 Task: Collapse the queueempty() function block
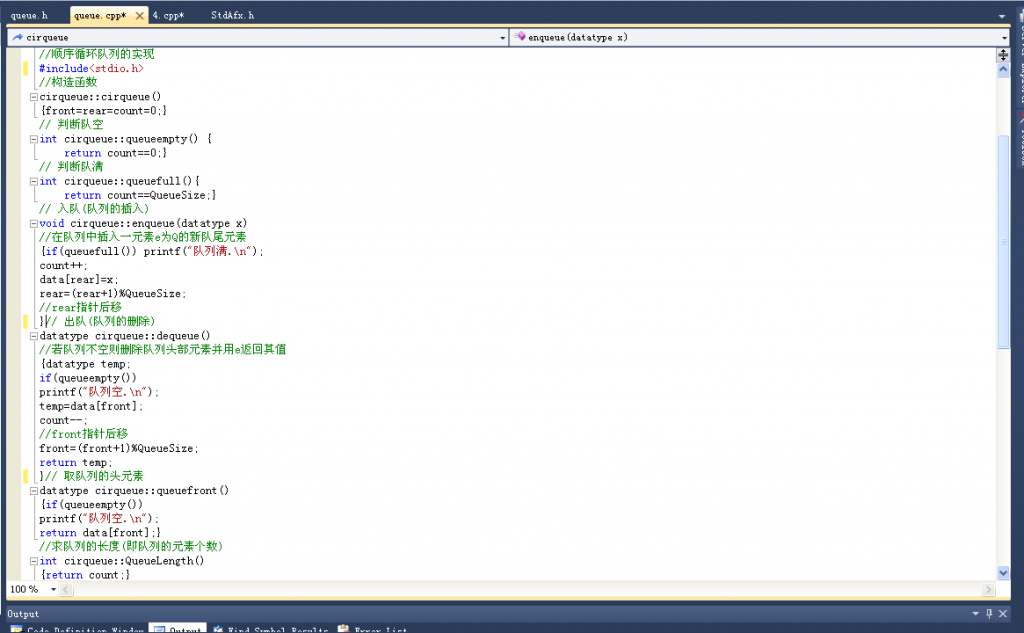point(33,139)
